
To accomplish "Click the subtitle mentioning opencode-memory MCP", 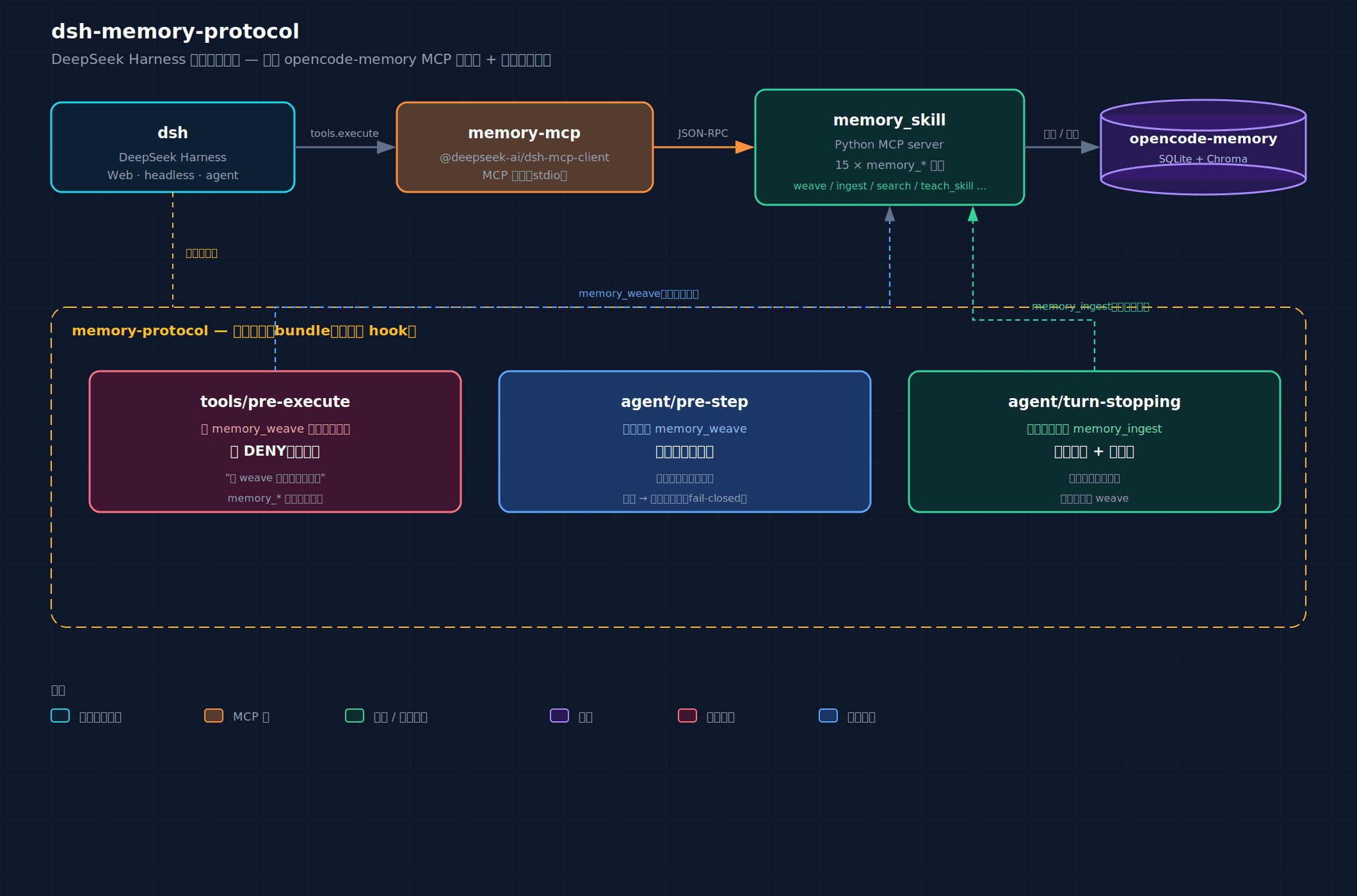I will coord(301,60).
